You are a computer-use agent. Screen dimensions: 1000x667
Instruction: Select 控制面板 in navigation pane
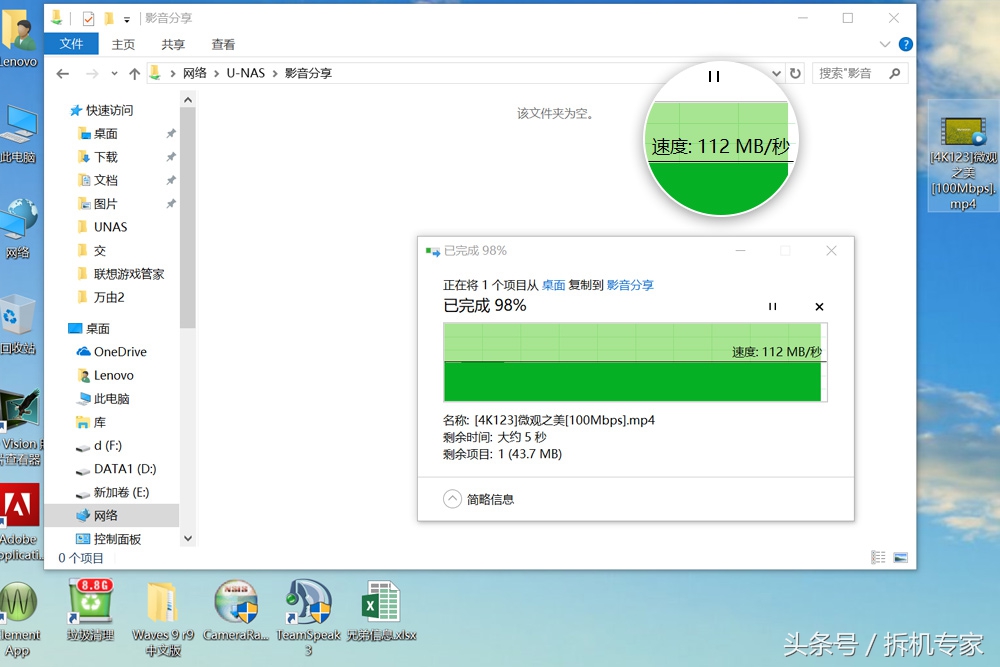coord(109,539)
